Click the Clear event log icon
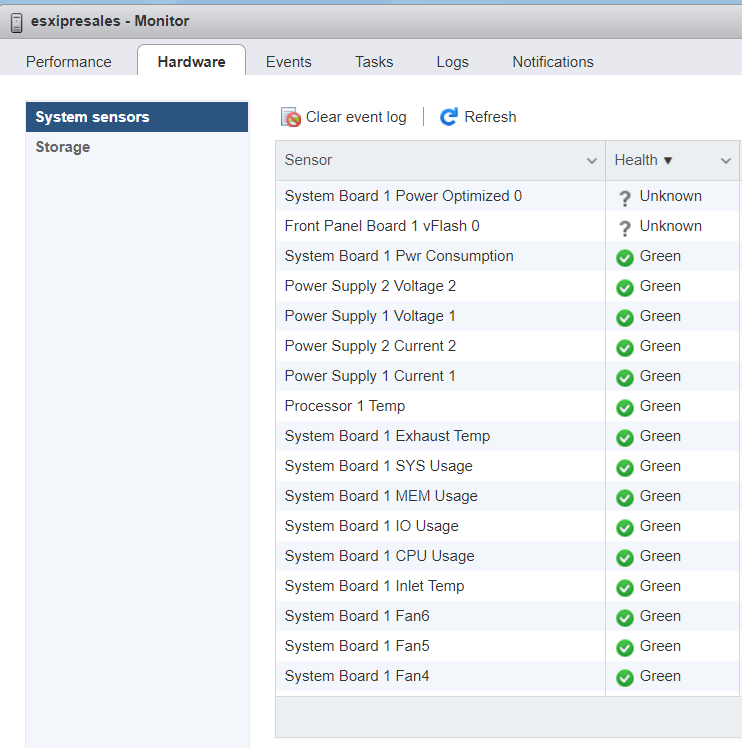 291,117
